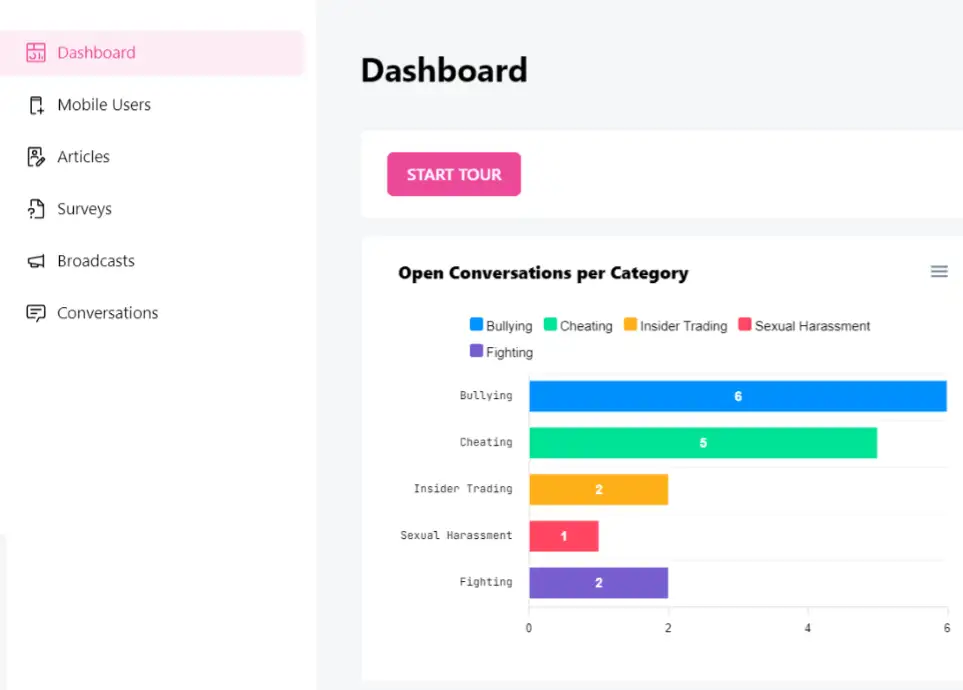Click the blue Bullying bar
This screenshot has height=690, width=963.
tap(737, 396)
